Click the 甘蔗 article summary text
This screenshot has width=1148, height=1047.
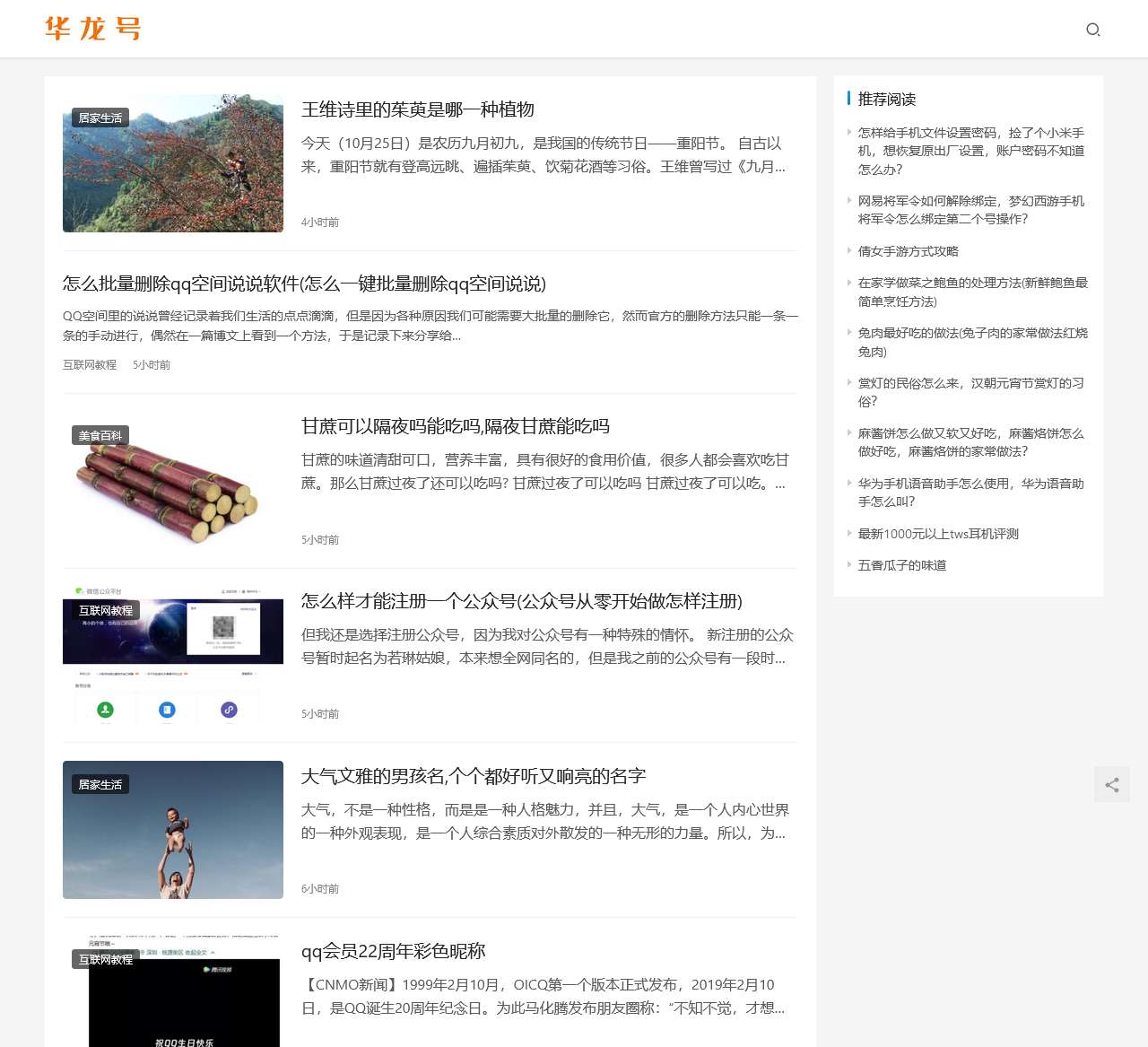coord(544,472)
